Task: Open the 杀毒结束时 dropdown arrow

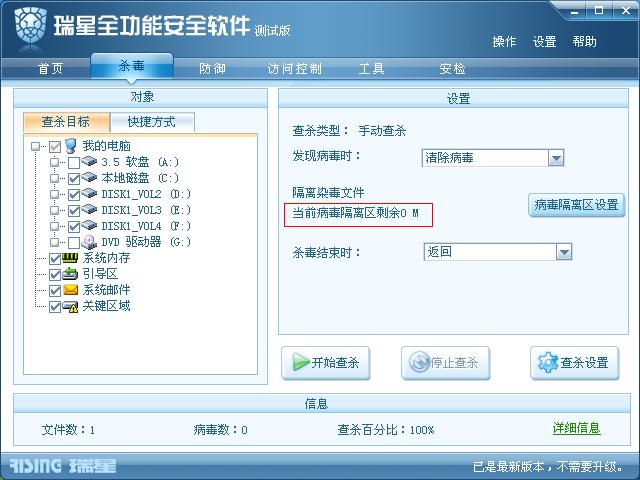Action: (x=564, y=252)
